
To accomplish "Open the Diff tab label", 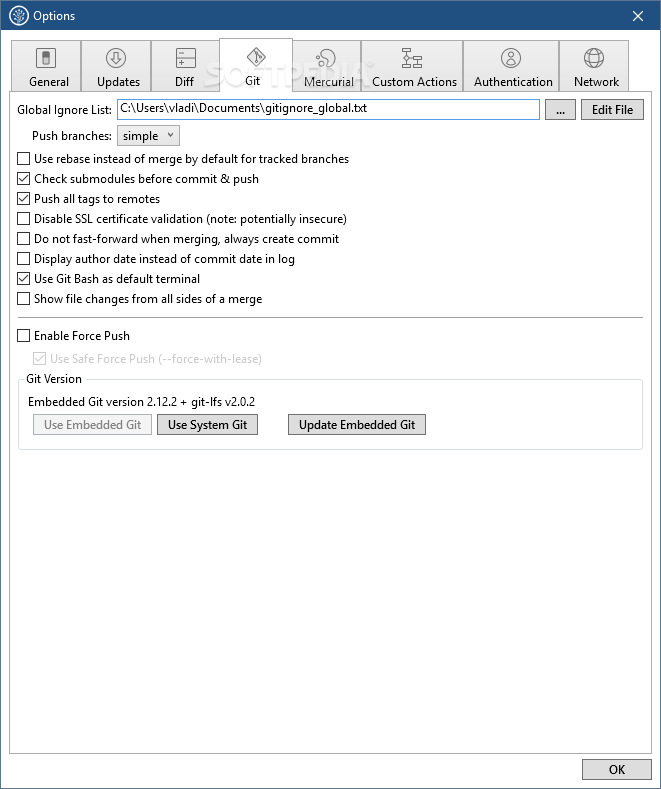I will point(185,82).
